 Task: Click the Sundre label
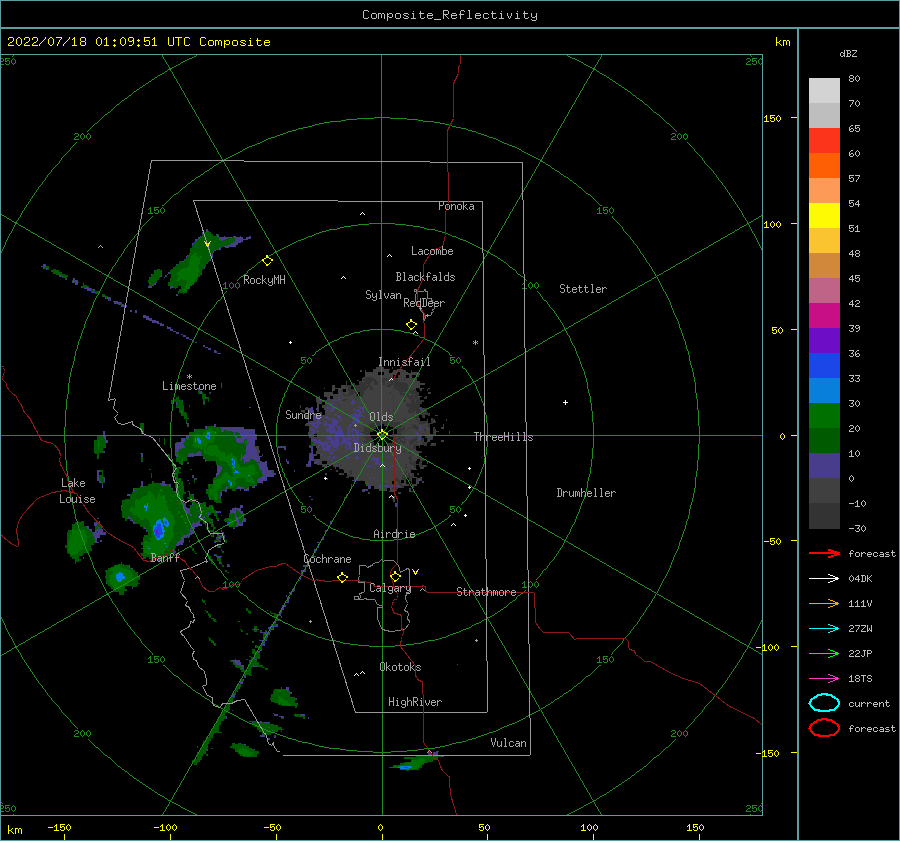(x=303, y=415)
